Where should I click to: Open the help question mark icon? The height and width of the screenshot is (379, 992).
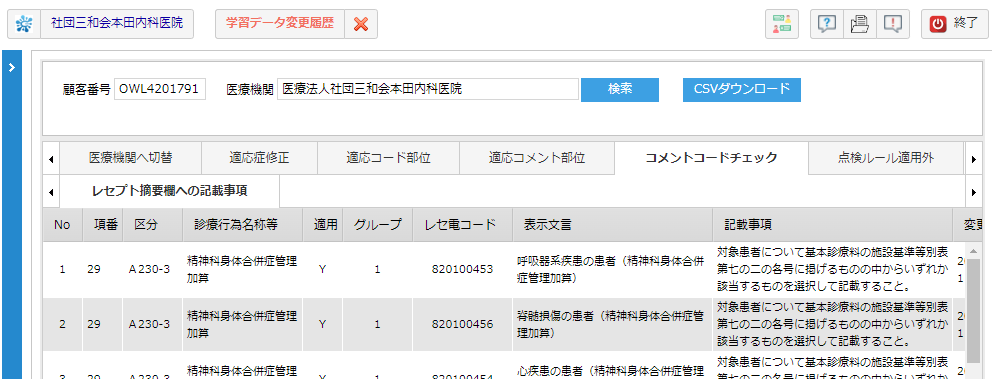click(827, 24)
